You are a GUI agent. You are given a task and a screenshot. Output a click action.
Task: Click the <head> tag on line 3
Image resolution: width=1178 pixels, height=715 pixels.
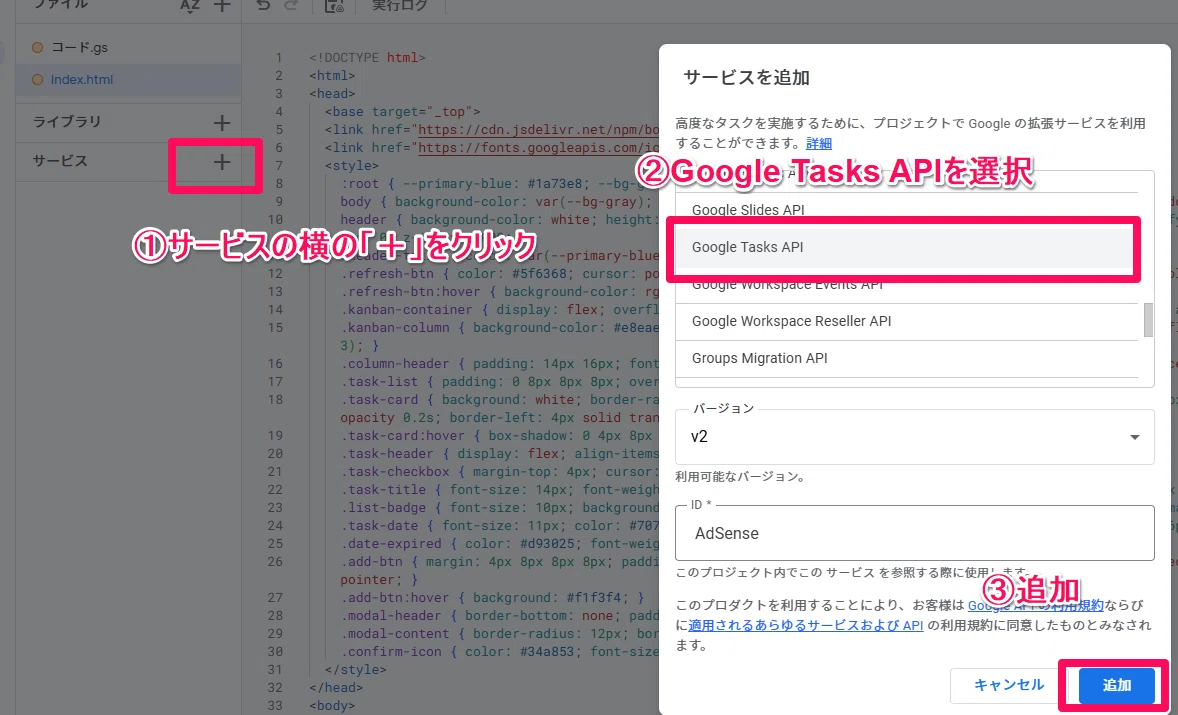(331, 93)
